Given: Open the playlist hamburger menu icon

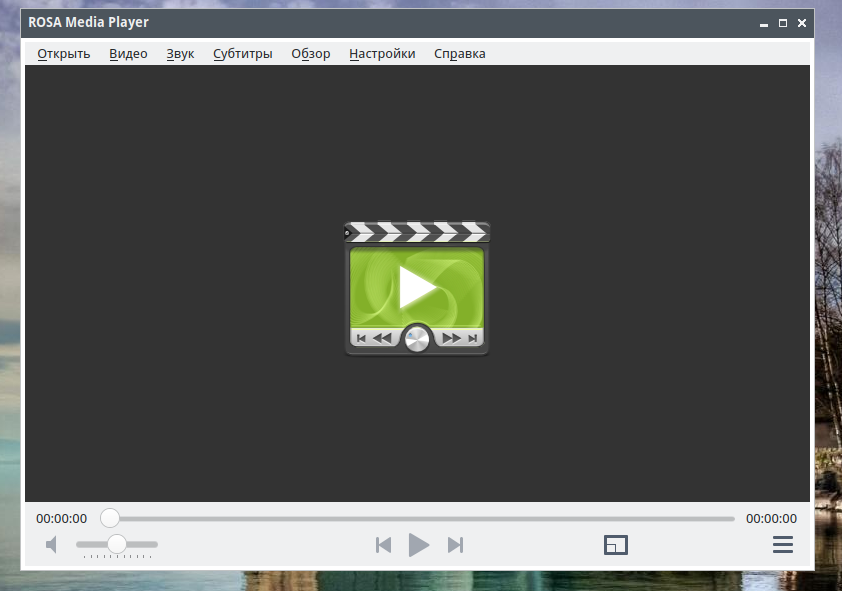Looking at the screenshot, I should pyautogui.click(x=782, y=544).
